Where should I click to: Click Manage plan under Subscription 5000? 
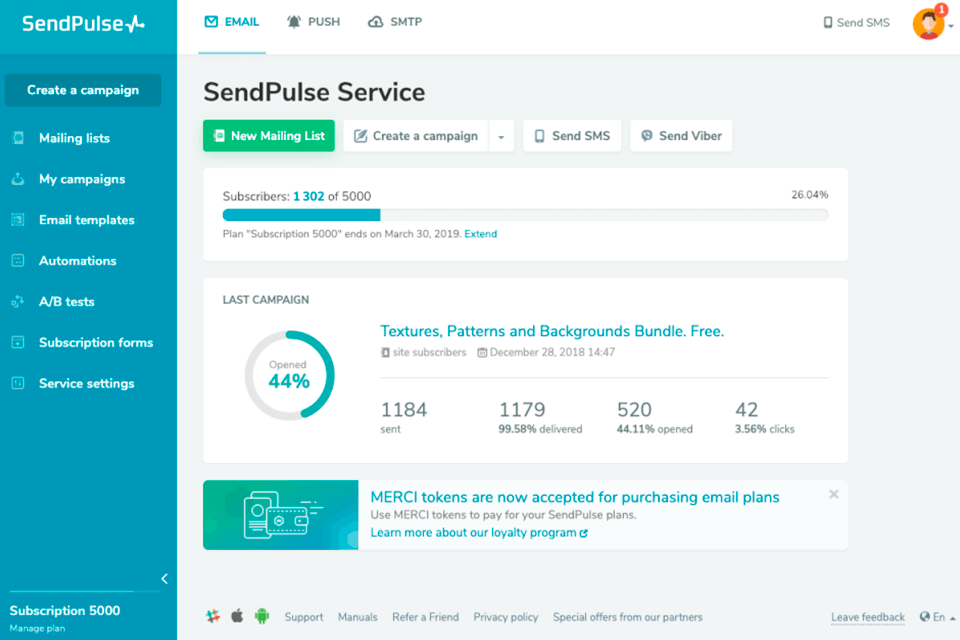pos(37,628)
